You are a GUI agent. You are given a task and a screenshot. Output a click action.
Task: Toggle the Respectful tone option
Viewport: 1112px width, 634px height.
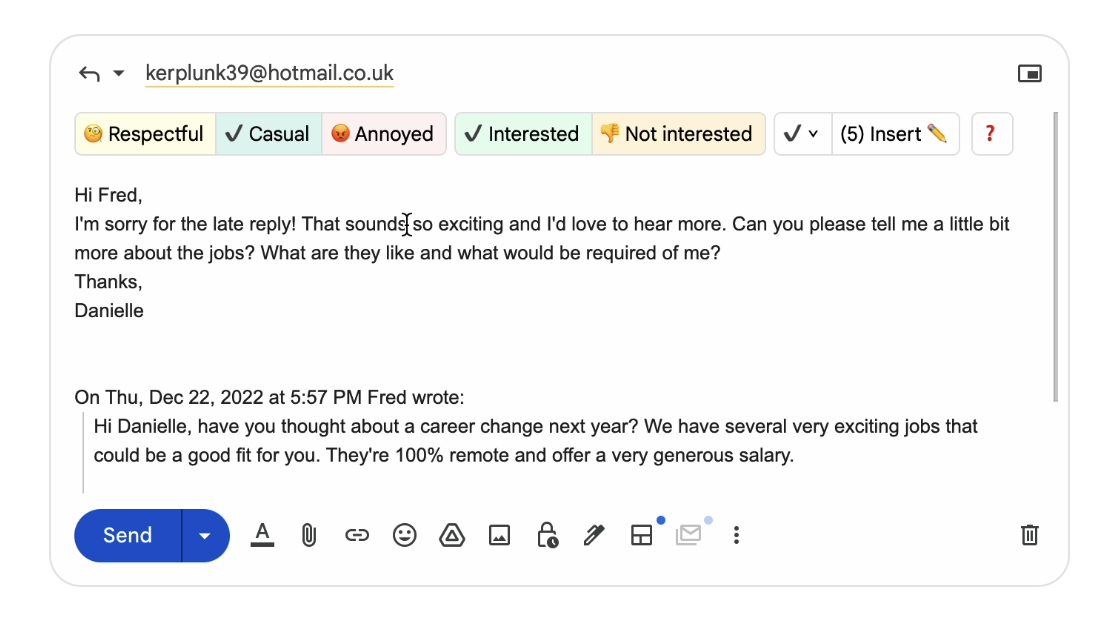[x=145, y=134]
